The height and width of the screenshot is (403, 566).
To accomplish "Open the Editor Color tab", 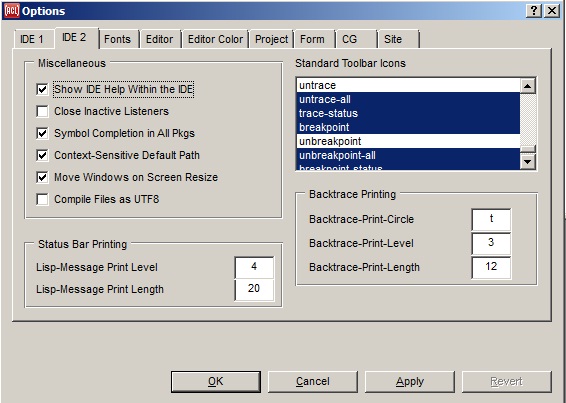I will pyautogui.click(x=215, y=39).
